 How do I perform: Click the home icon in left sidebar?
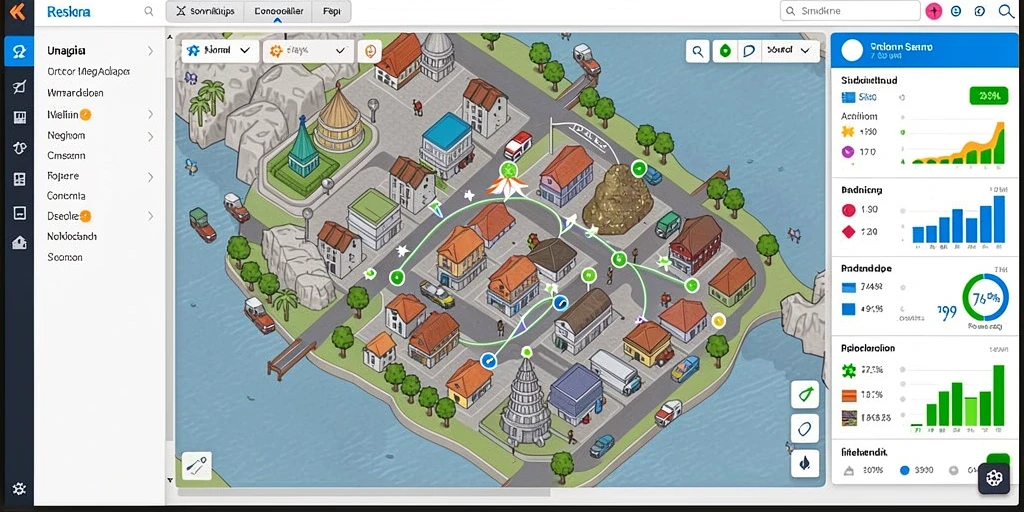click(x=19, y=243)
